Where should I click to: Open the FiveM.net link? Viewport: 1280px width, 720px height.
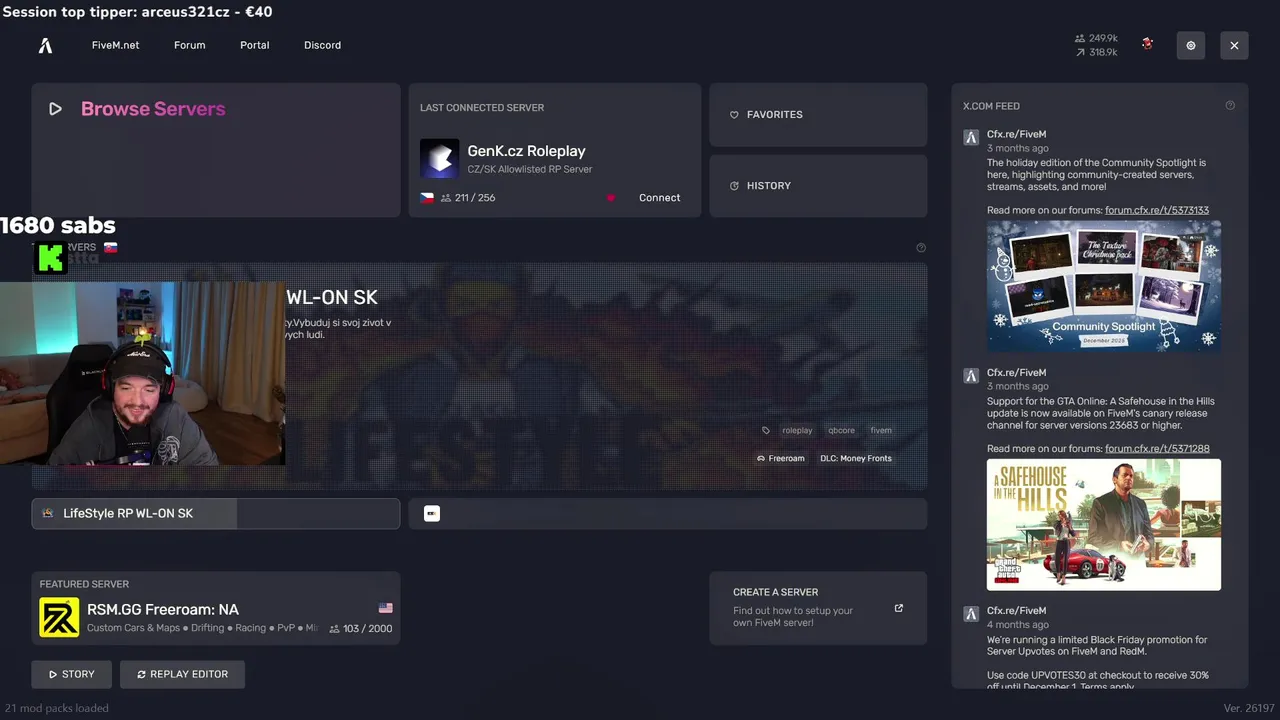click(x=115, y=45)
